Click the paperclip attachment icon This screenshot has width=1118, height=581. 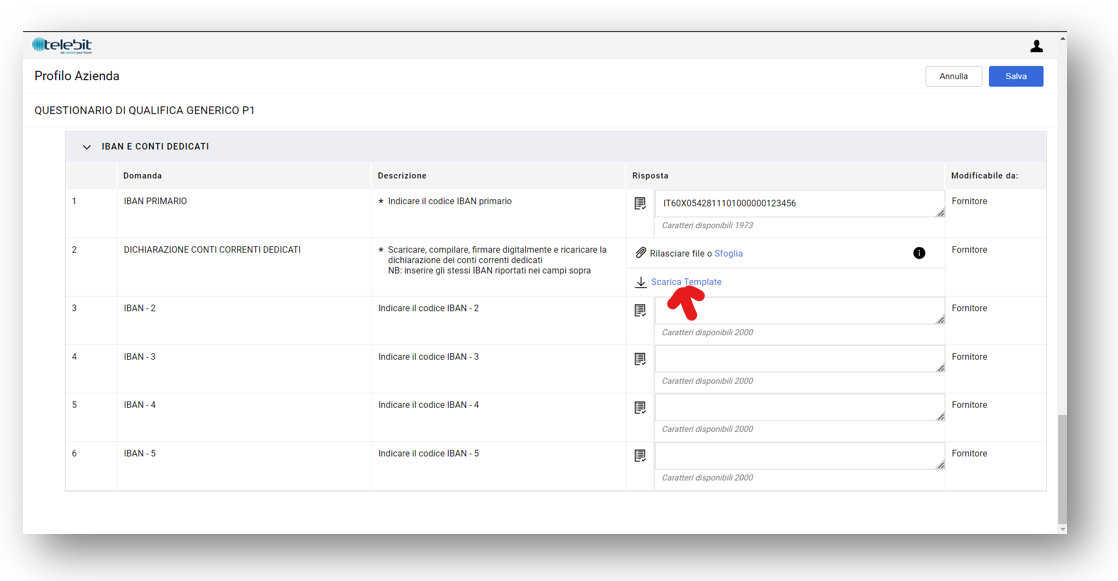tap(641, 253)
